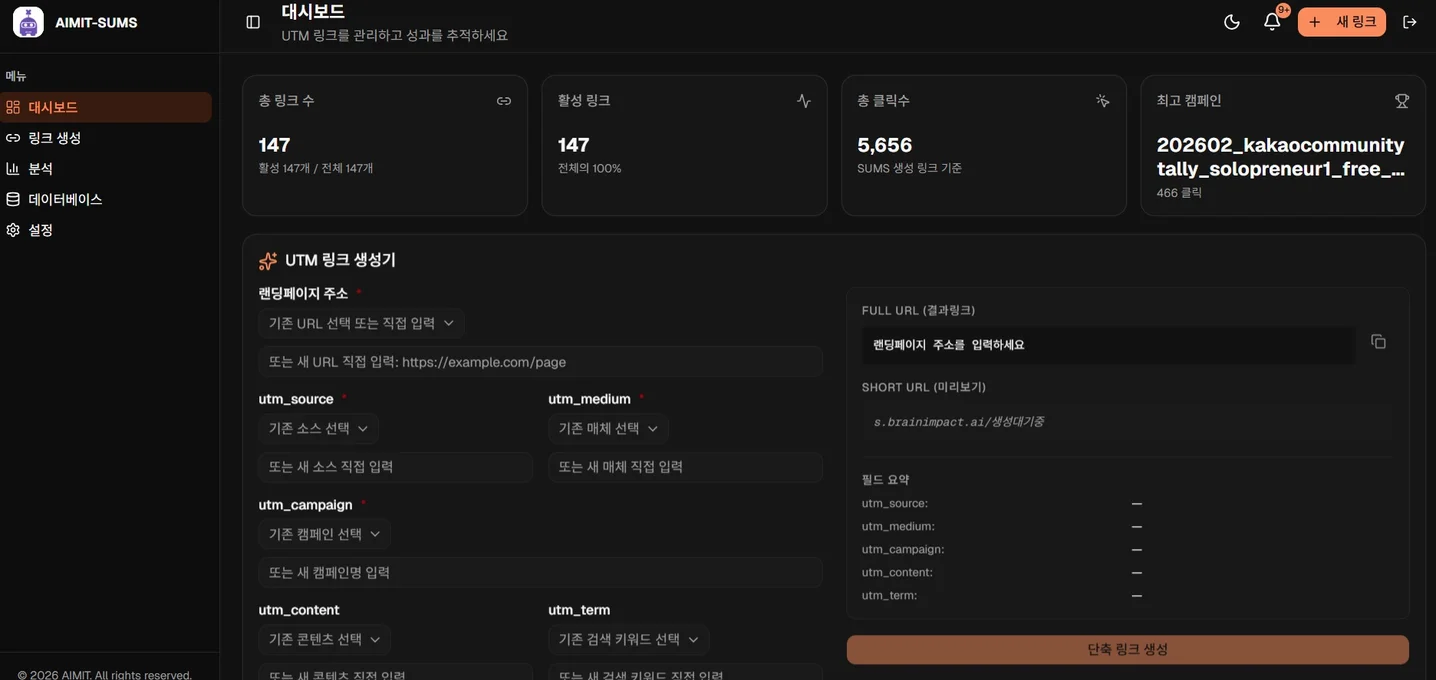The image size is (1436, 680).
Task: Toggle the sidebar panel icon
Action: click(x=253, y=22)
